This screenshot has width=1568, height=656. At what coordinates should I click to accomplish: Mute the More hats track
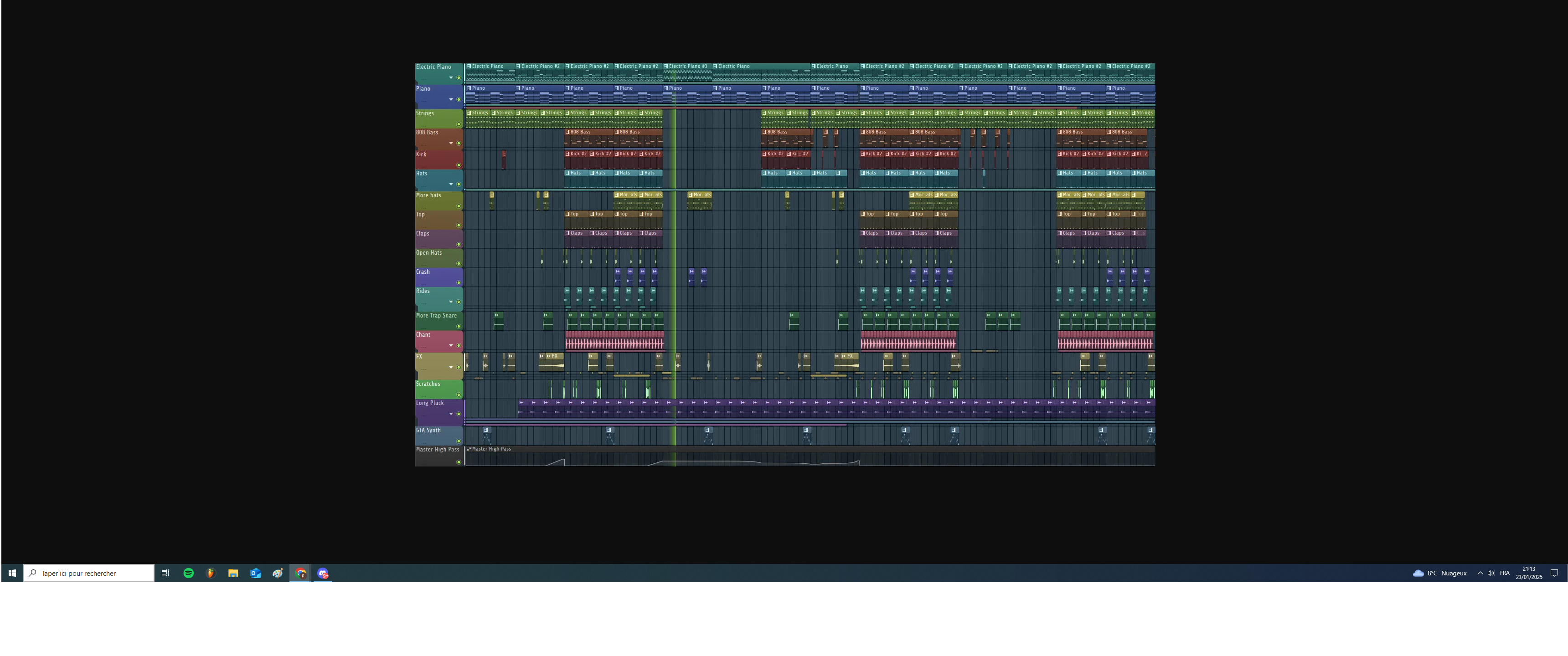point(459,206)
